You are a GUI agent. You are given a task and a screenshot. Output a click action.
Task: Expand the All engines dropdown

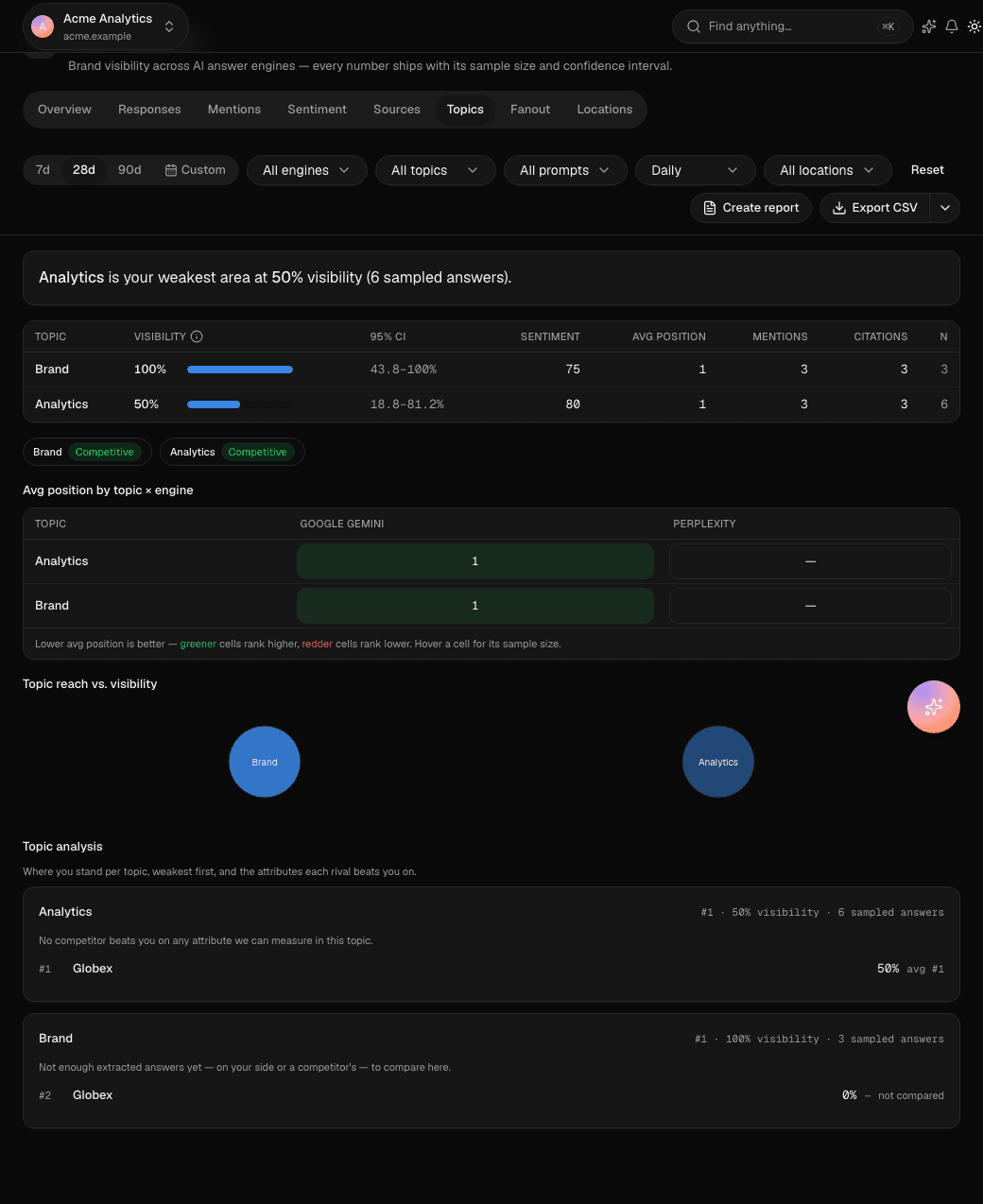(307, 170)
